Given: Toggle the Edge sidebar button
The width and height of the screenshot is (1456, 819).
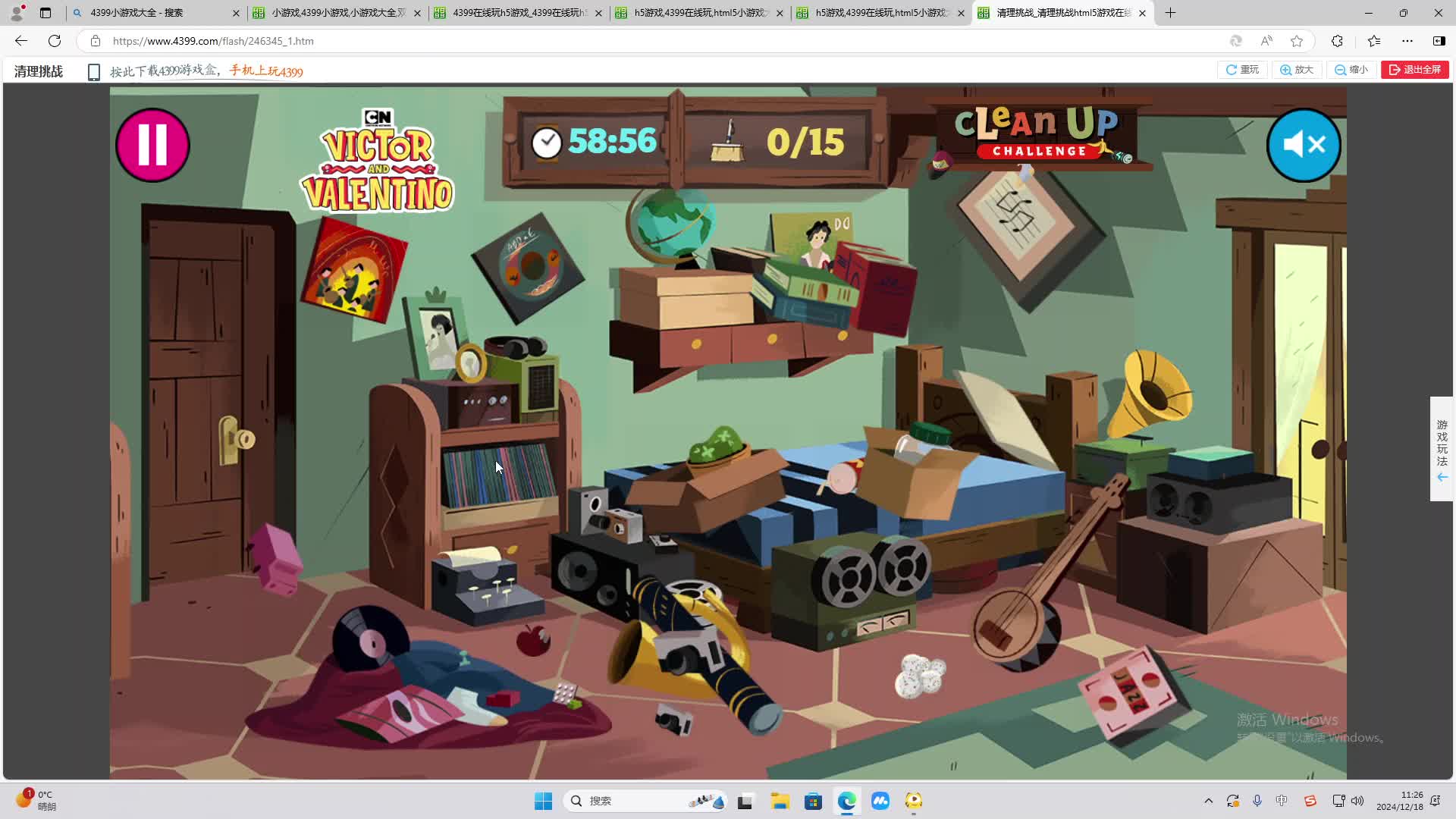Looking at the screenshot, I should click(1439, 41).
